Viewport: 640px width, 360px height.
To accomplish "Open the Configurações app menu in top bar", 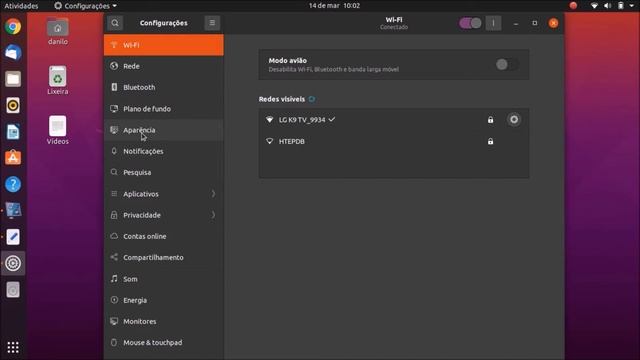I will (x=85, y=6).
